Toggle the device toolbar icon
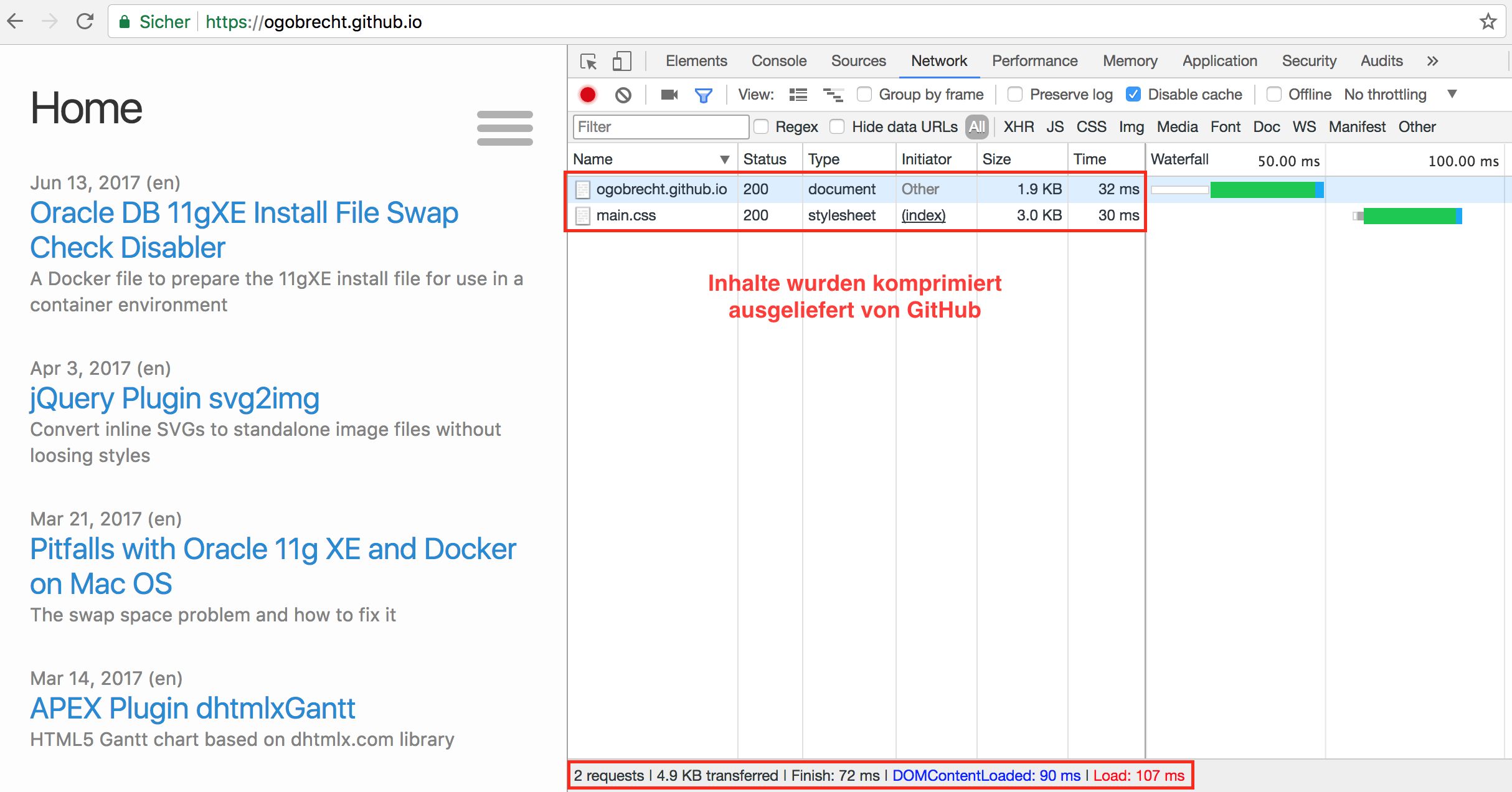The image size is (1512, 792). point(621,61)
